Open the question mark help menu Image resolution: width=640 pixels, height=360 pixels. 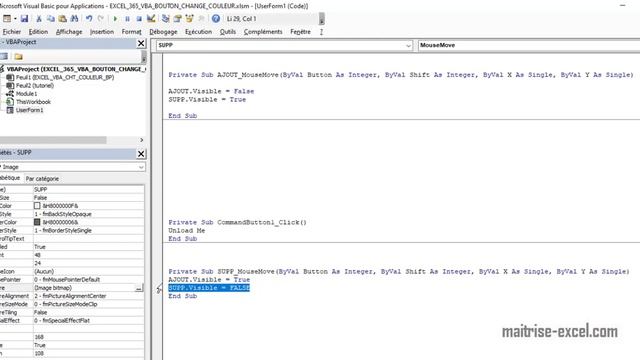tap(321, 32)
